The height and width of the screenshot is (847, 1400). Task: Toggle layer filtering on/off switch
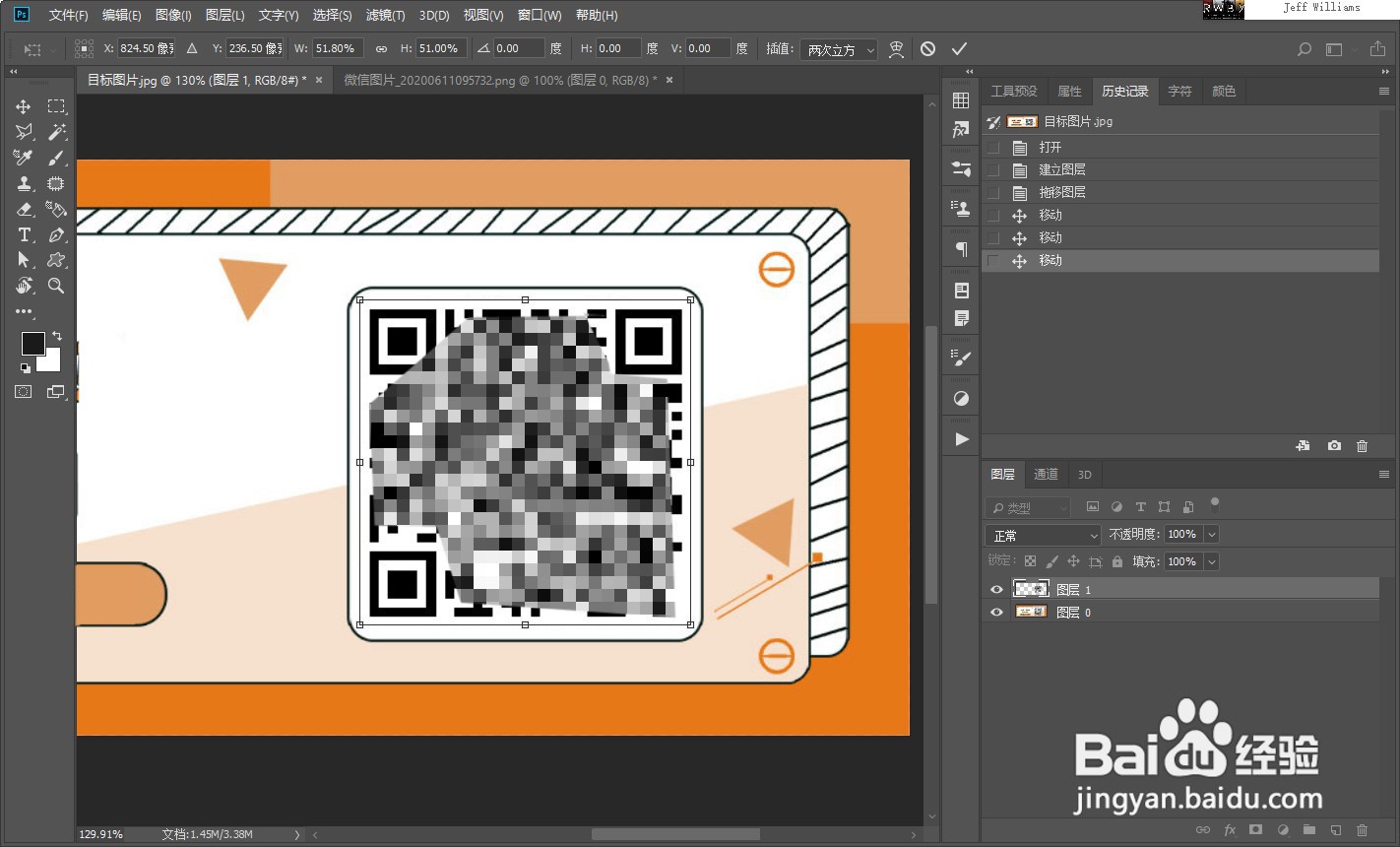click(1215, 504)
